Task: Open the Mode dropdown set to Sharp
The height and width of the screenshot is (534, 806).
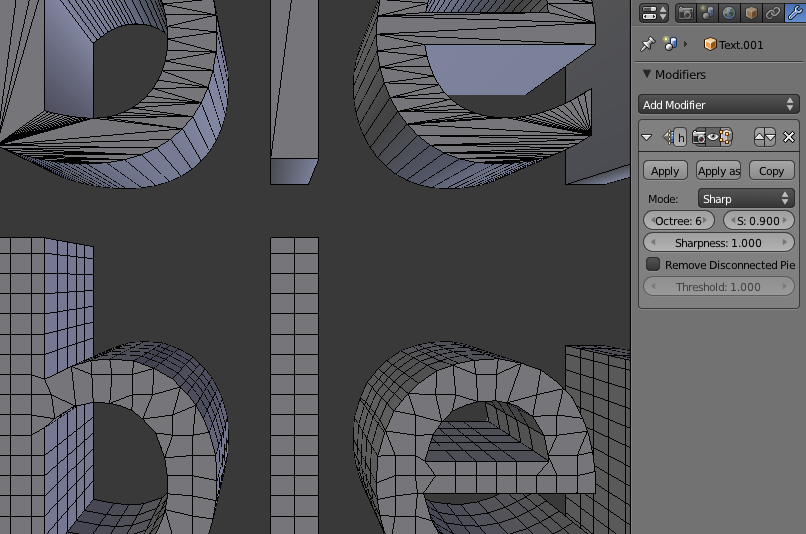Action: click(746, 198)
